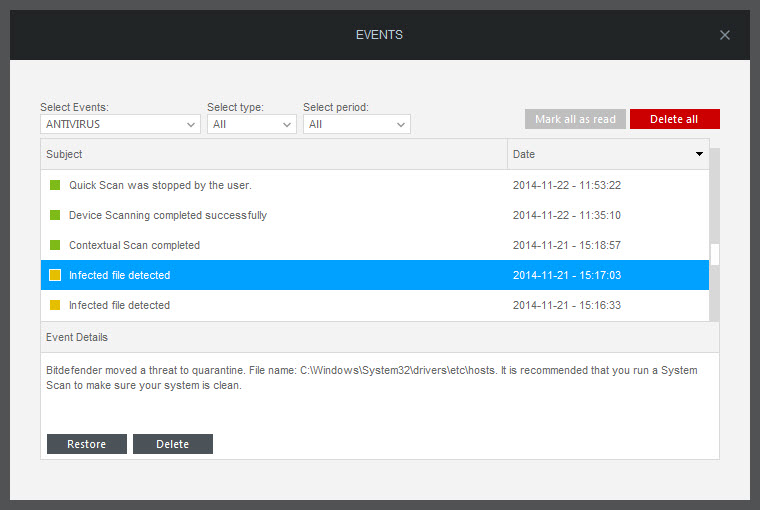Click the Event Details description text
Screen dimensions: 760x510
(372, 378)
